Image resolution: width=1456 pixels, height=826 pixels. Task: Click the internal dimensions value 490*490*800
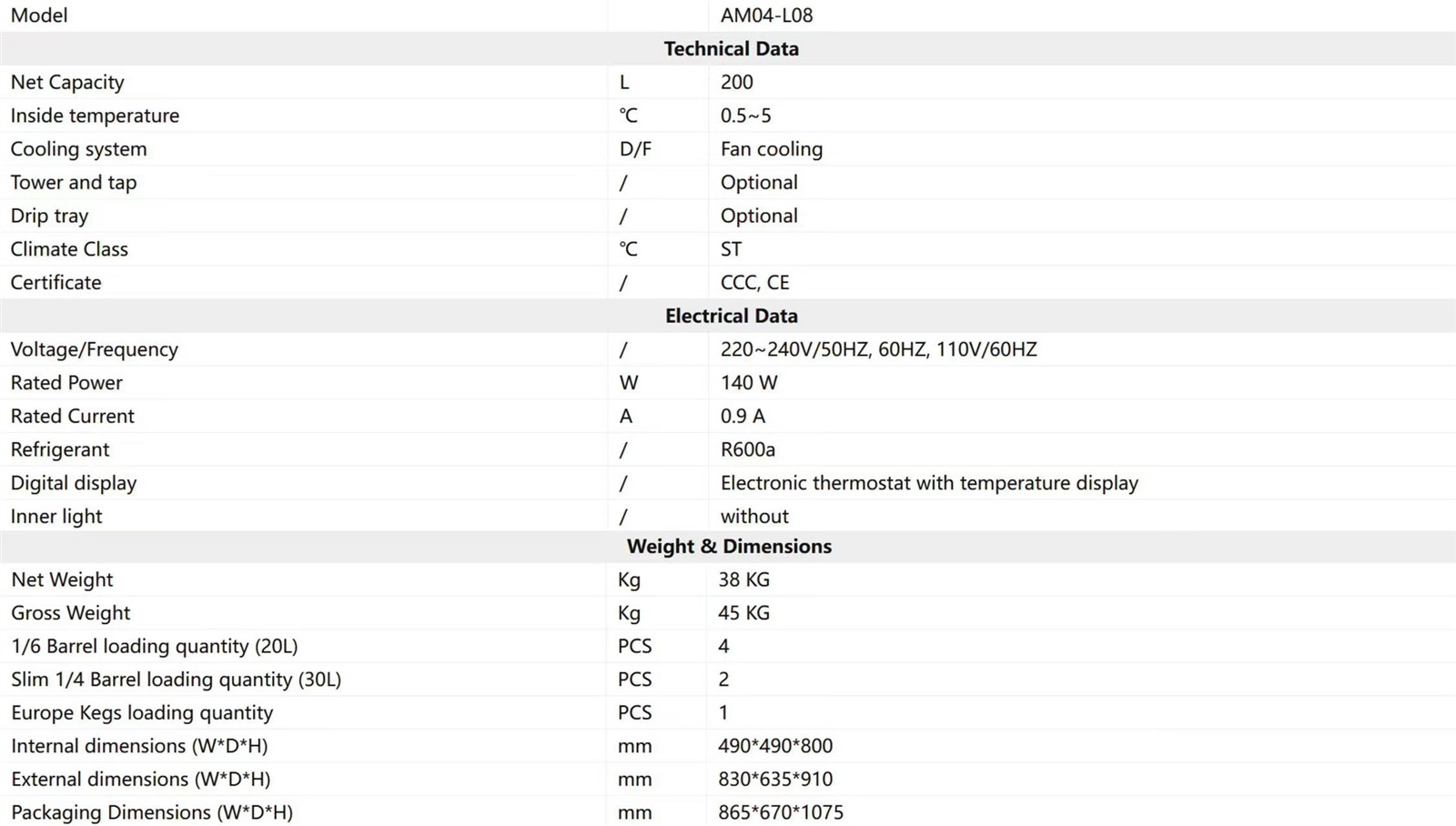point(774,746)
